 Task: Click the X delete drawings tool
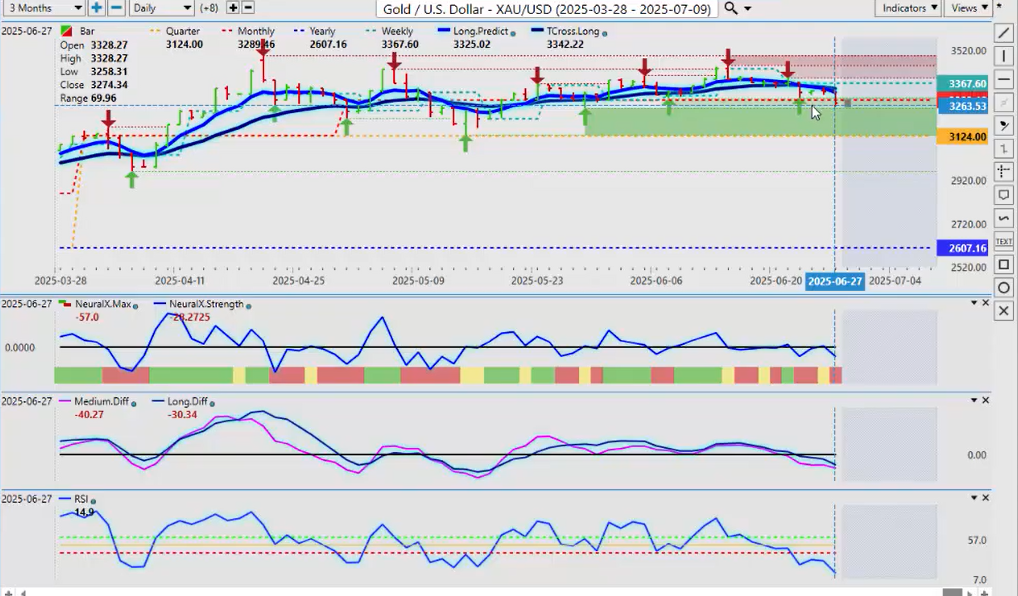pos(1004,311)
